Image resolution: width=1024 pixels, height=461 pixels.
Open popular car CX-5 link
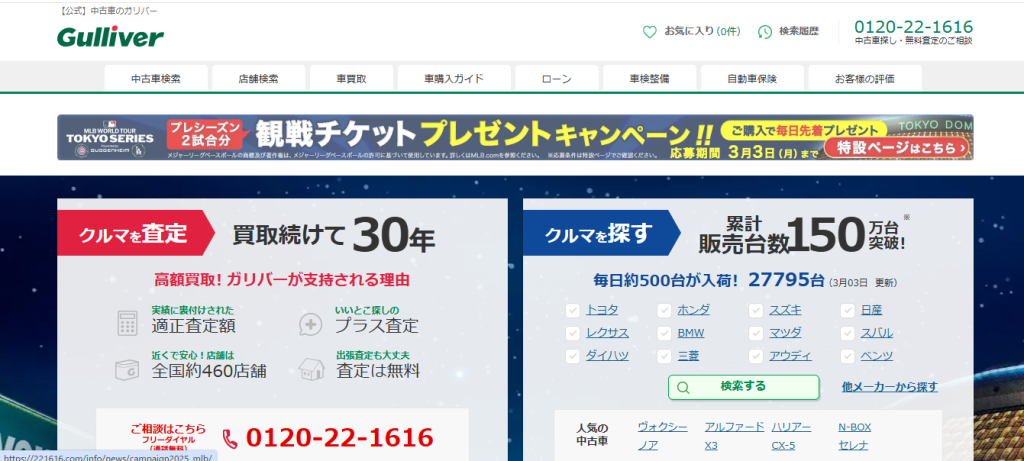click(783, 446)
